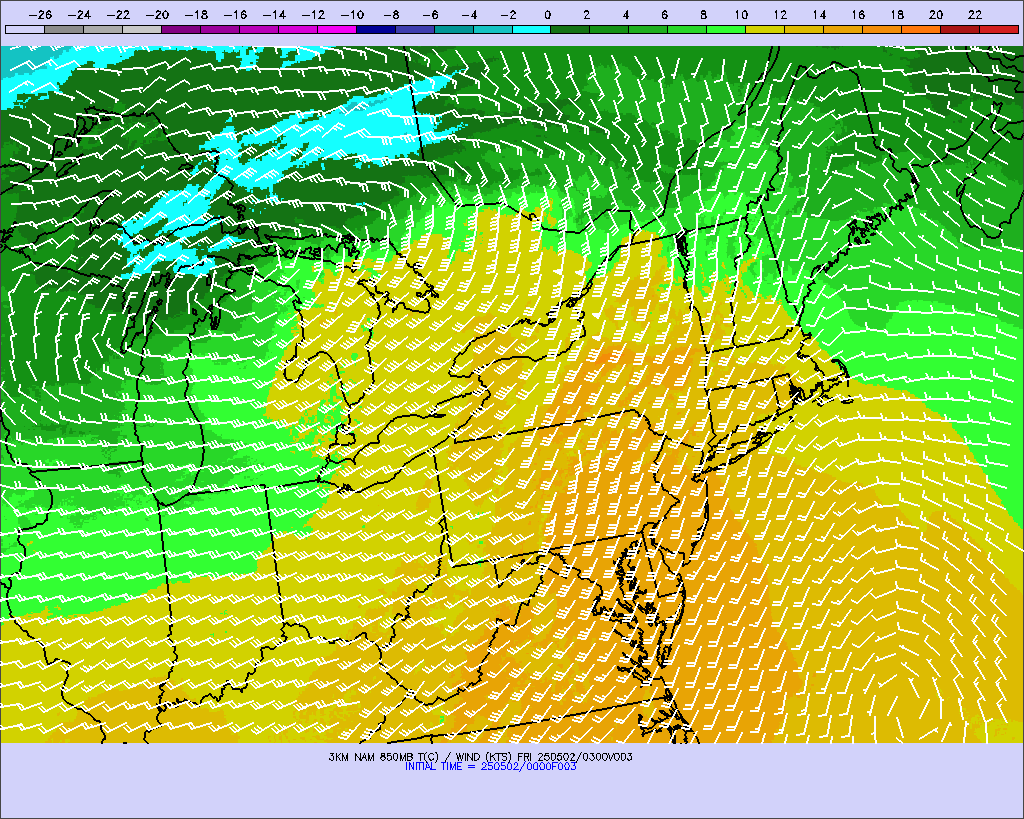Select the dark green swatch between 0 and 2
Image resolution: width=1024 pixels, height=819 pixels.
(x=570, y=29)
